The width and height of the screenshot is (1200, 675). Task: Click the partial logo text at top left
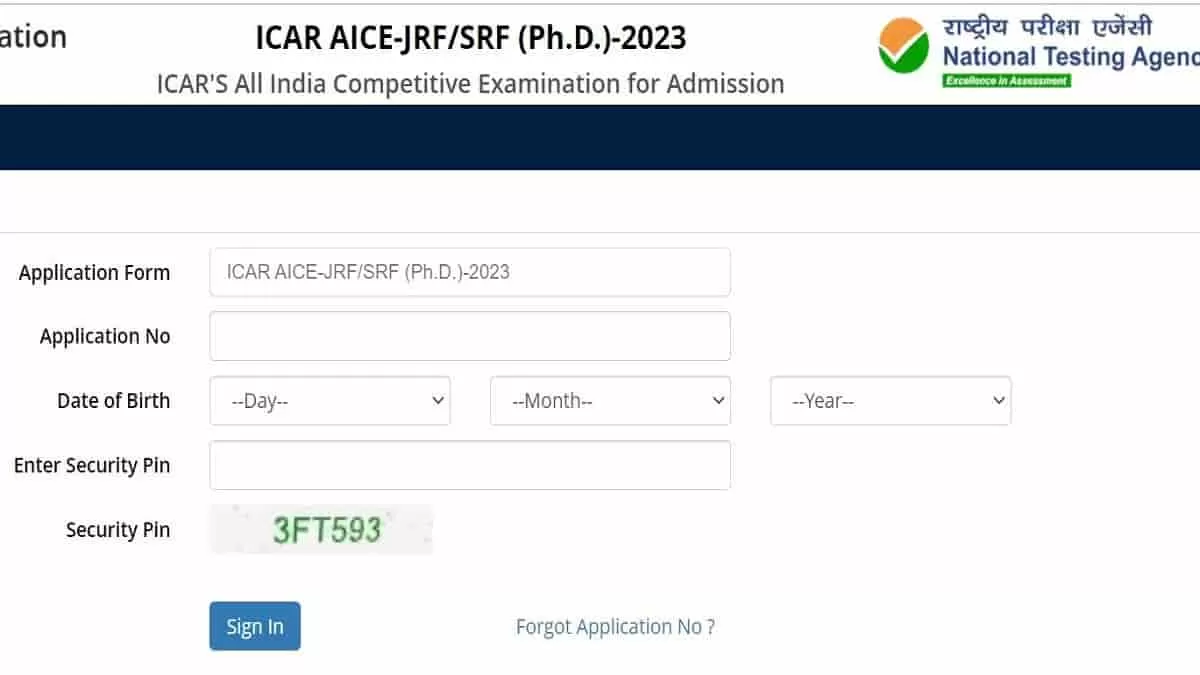point(35,35)
